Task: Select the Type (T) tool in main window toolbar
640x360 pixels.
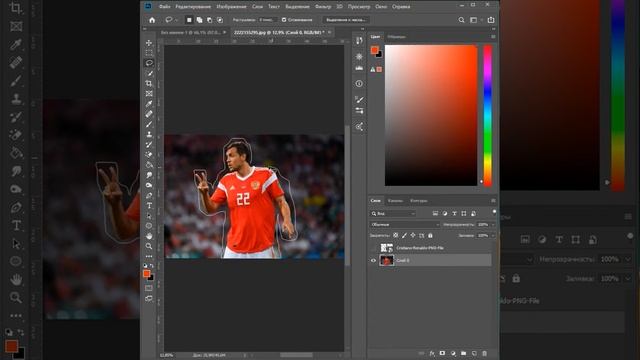Action: point(149,206)
